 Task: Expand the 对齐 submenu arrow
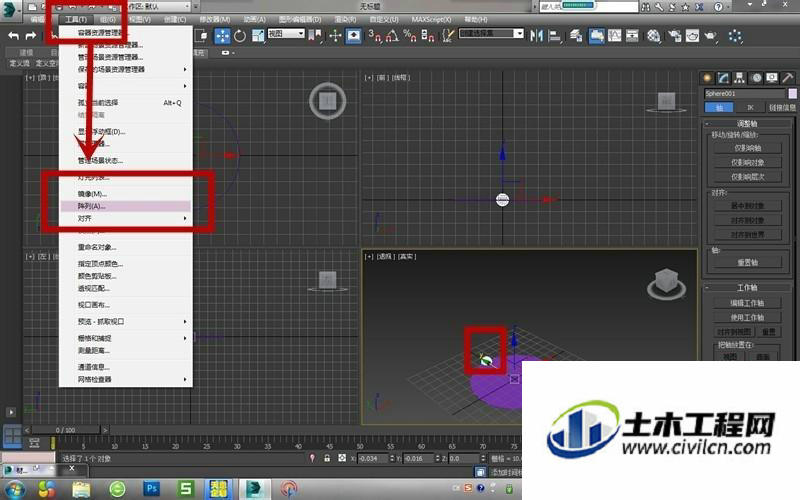[185, 218]
